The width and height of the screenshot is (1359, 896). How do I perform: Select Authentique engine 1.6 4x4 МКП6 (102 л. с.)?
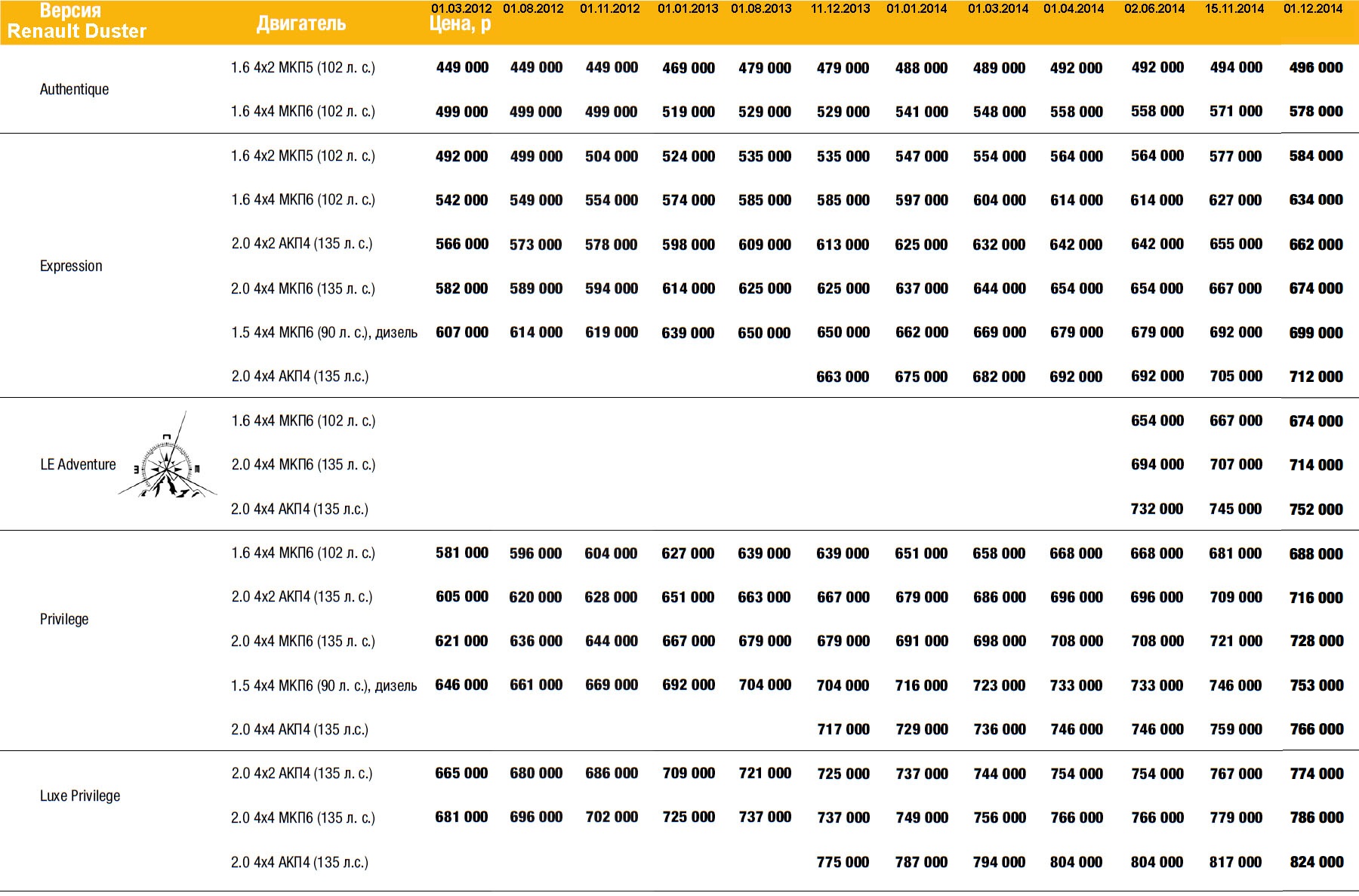303,111
